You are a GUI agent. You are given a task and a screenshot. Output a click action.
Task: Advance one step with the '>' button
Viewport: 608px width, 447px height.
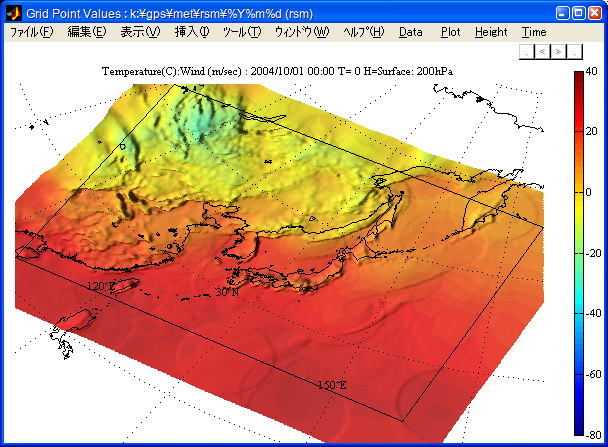[557, 50]
